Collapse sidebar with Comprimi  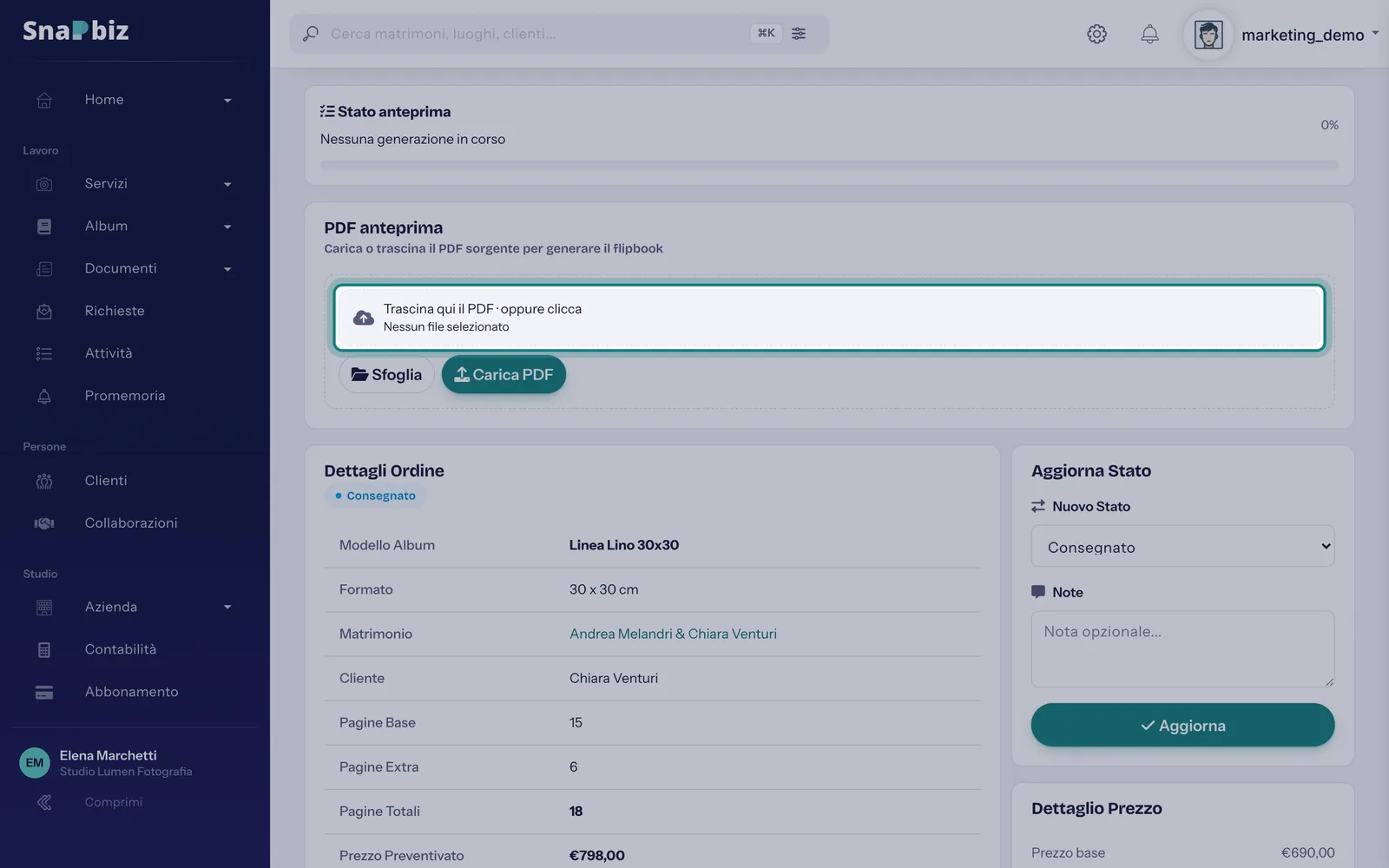114,802
